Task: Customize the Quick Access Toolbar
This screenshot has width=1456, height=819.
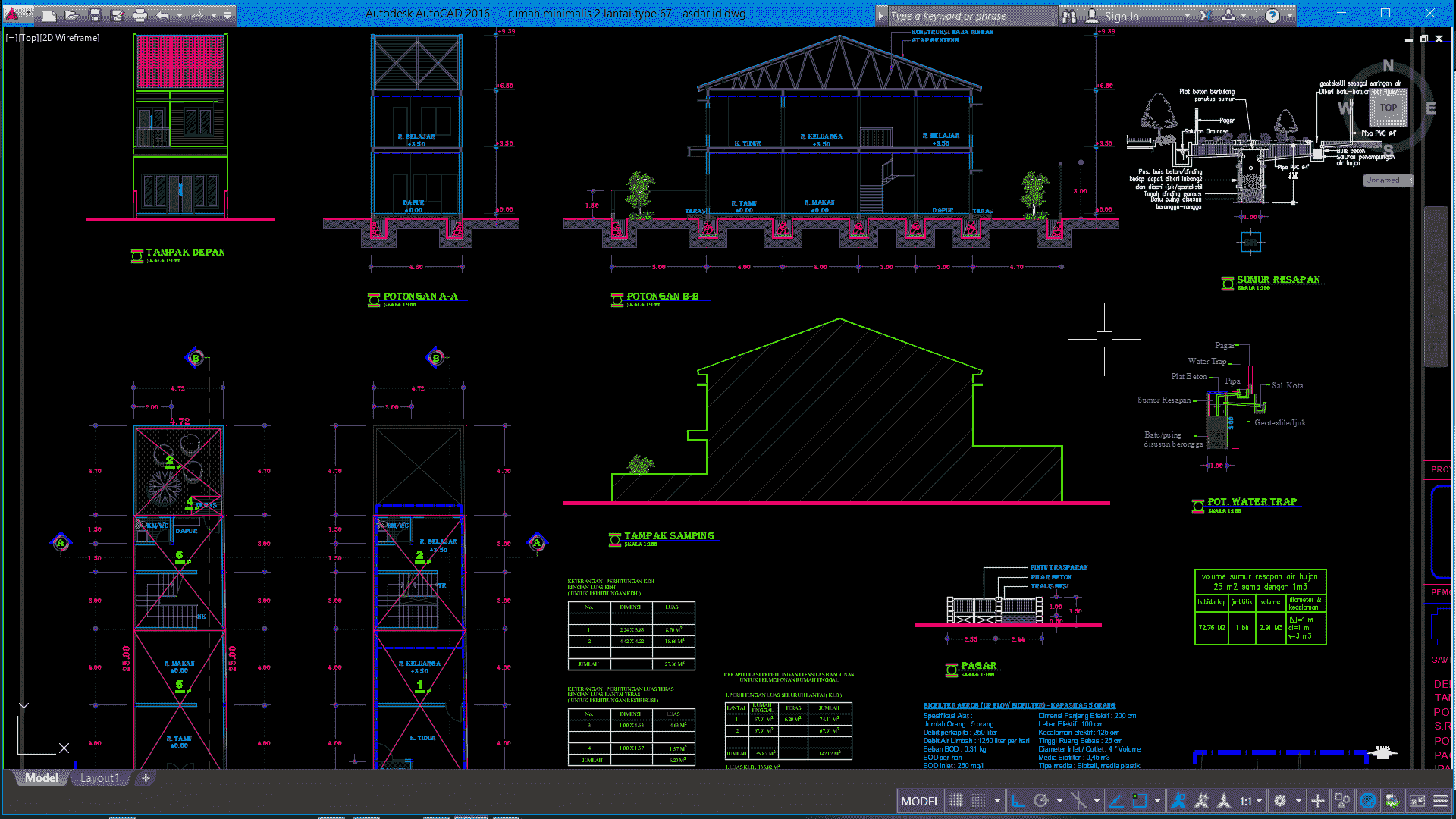Action: [x=227, y=15]
